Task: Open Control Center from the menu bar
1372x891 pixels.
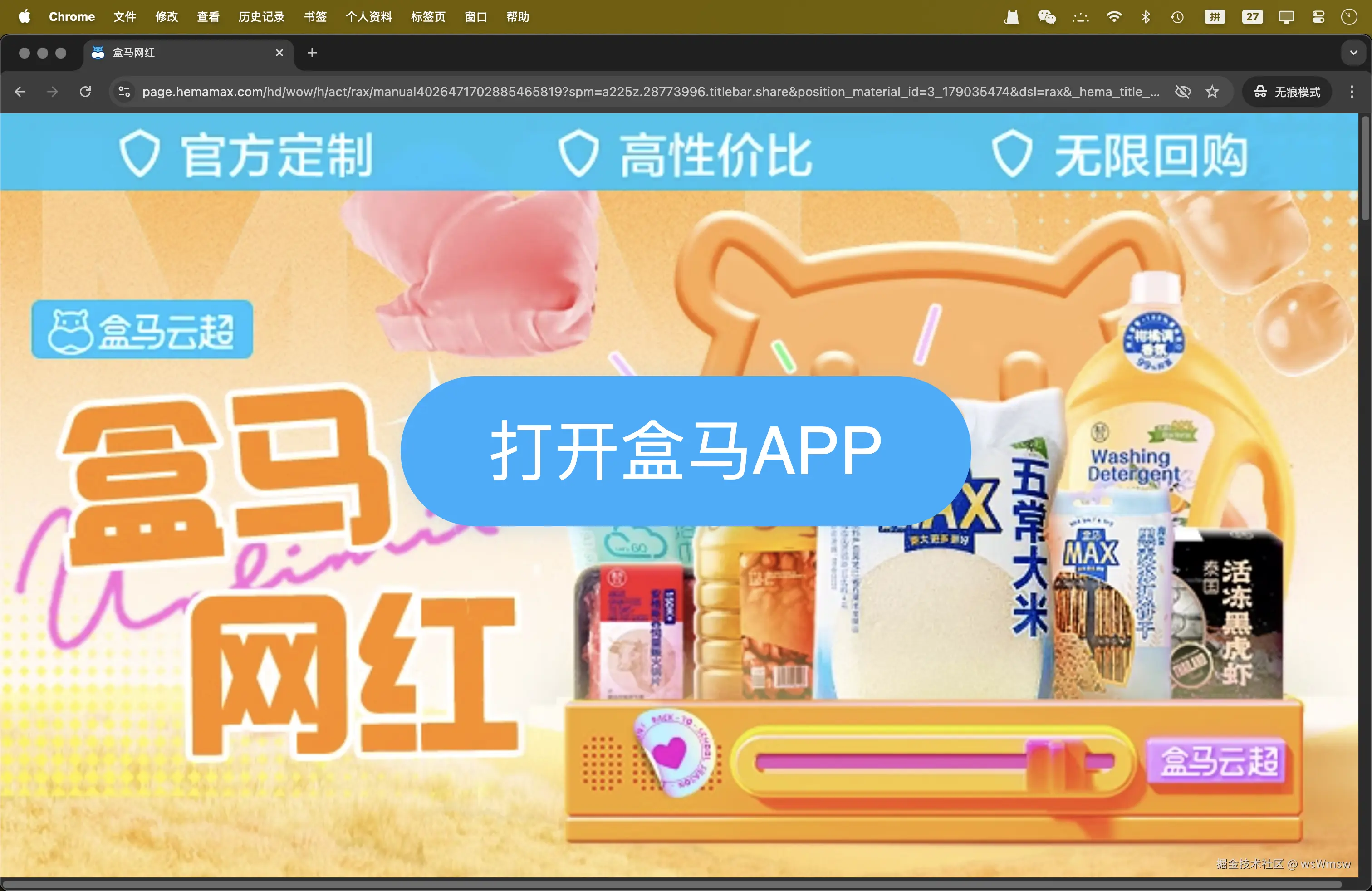Action: [x=1318, y=17]
